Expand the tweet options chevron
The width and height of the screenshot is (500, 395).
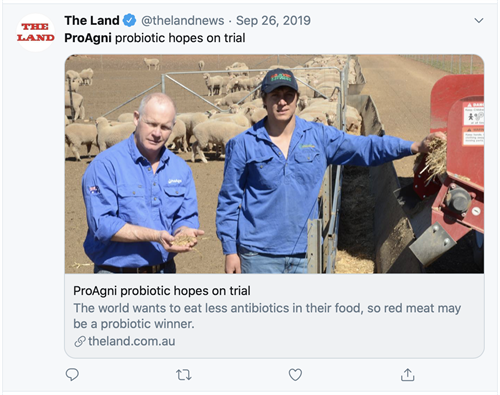[x=479, y=21]
